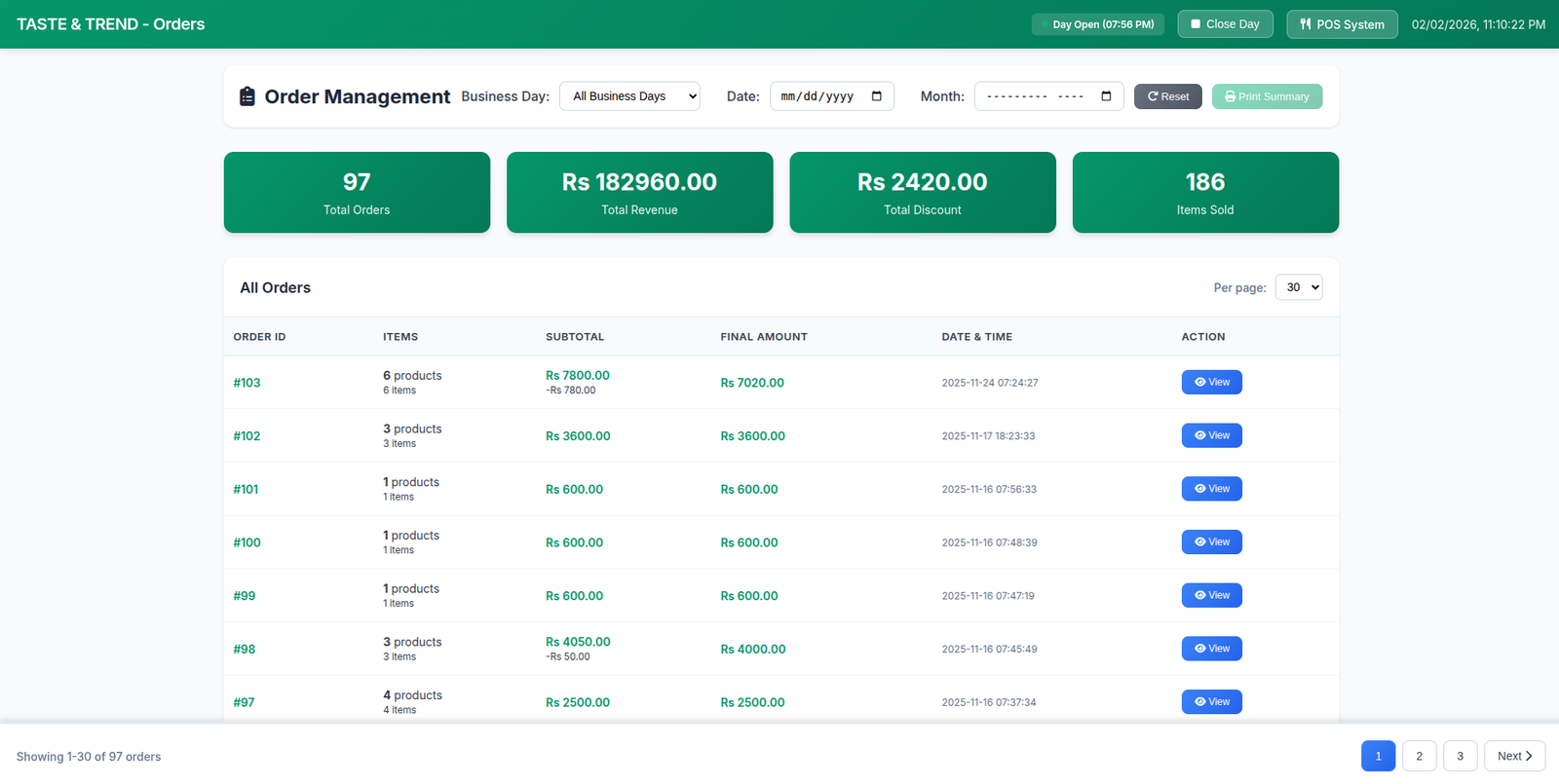Show details for order #97
This screenshot has height=784, width=1559.
point(1211,702)
